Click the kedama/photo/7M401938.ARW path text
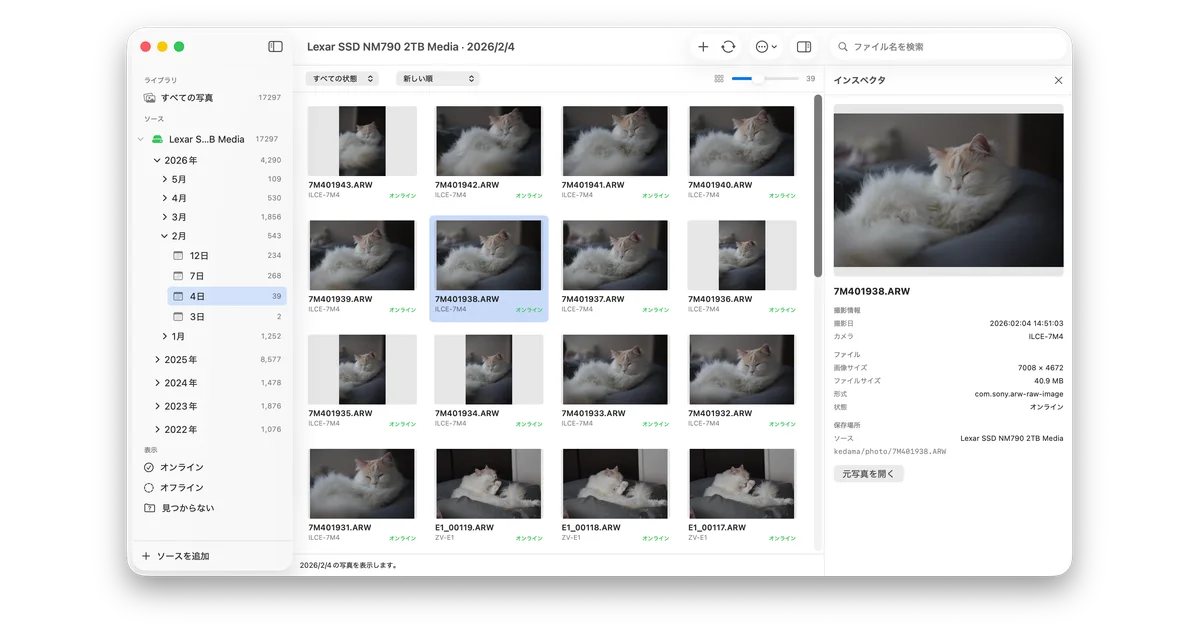 pyautogui.click(x=890, y=451)
